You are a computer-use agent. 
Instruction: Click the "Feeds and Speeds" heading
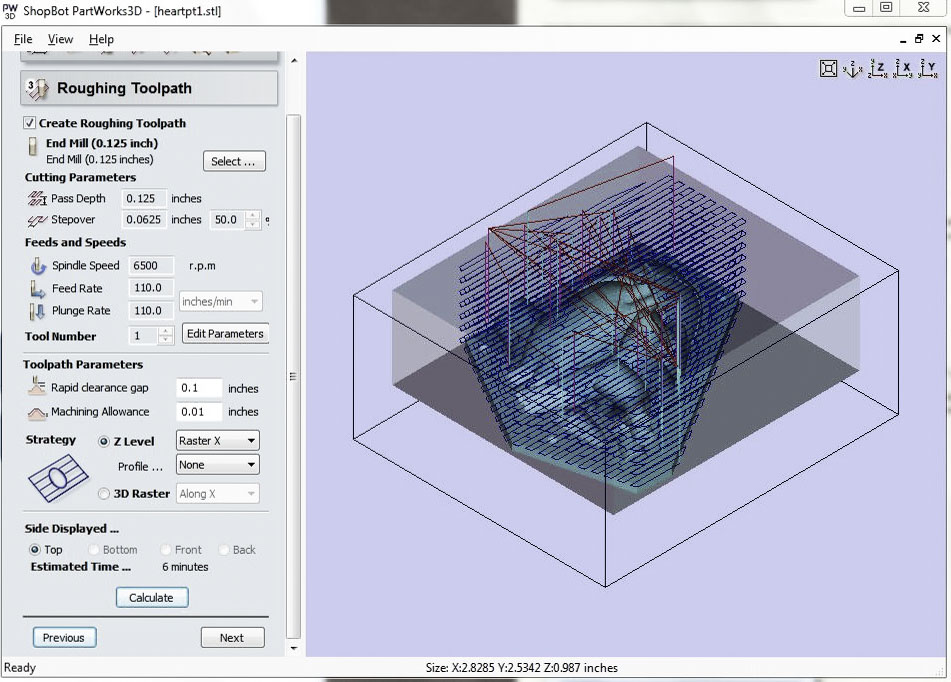[75, 242]
